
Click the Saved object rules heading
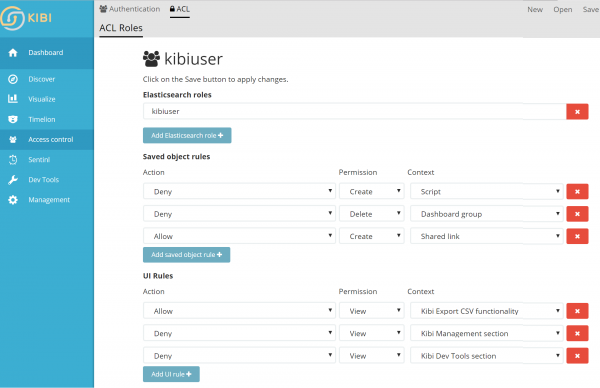tap(176, 157)
